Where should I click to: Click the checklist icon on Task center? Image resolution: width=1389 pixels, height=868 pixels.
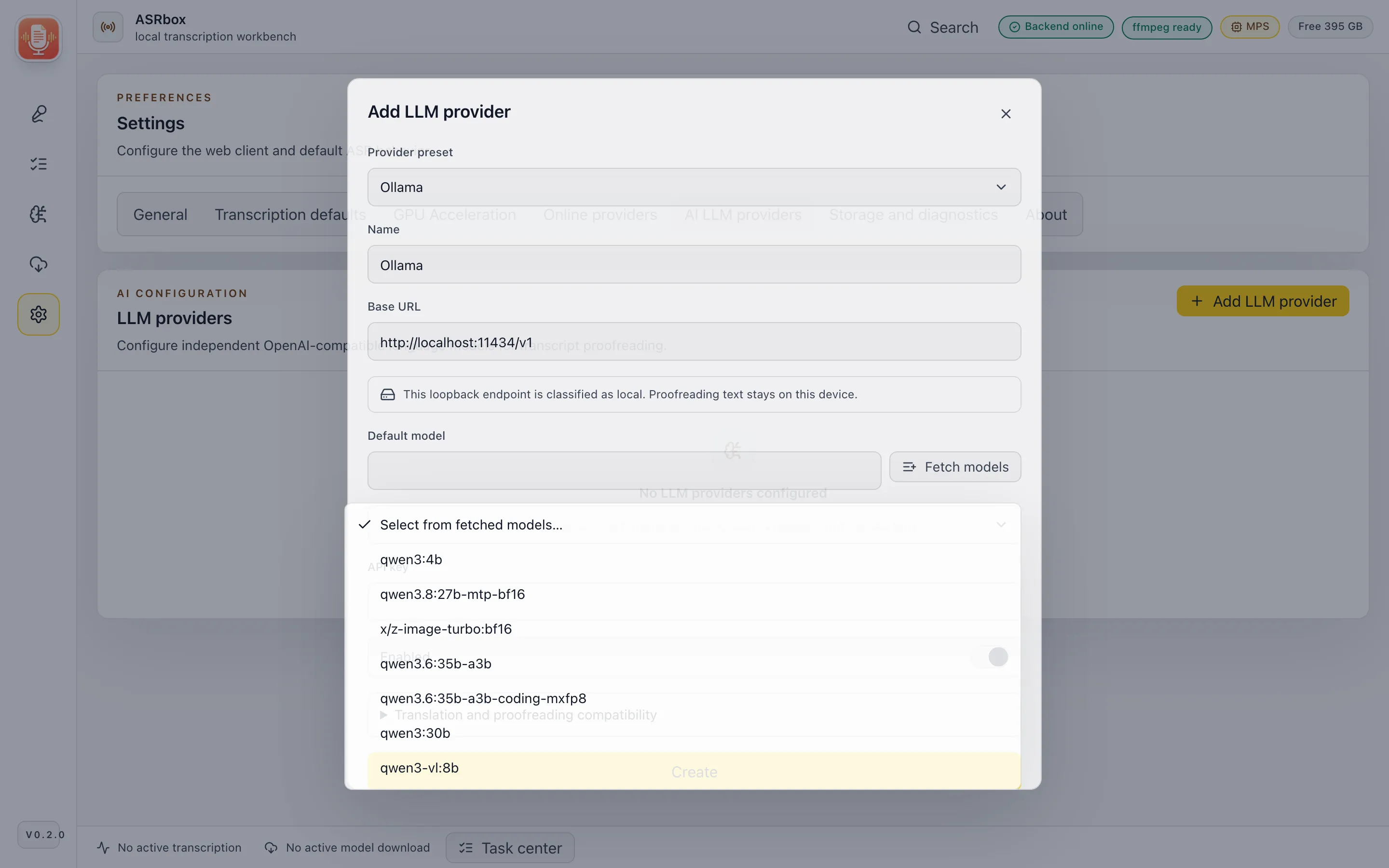466,848
